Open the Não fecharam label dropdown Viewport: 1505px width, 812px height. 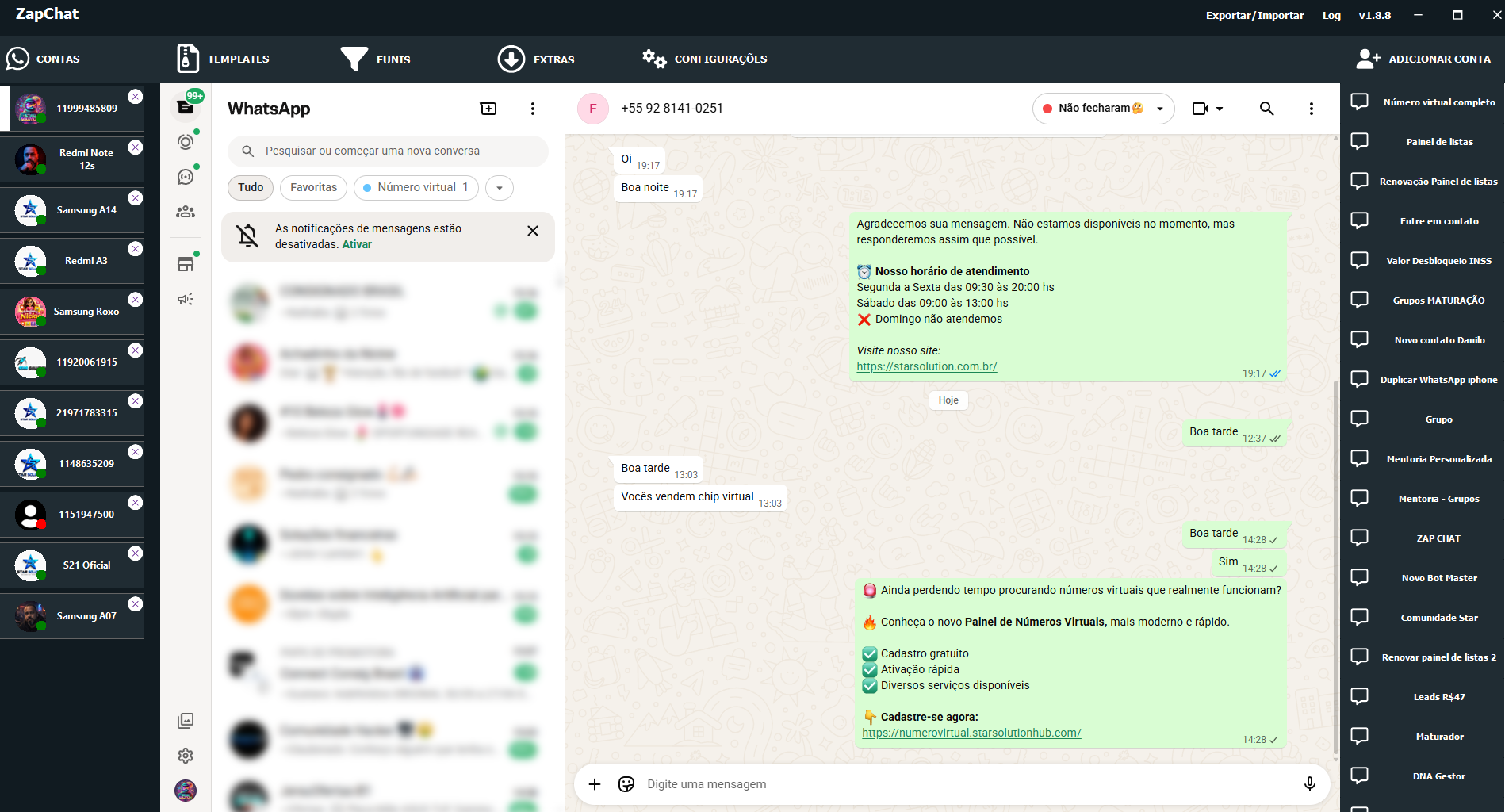[1103, 109]
